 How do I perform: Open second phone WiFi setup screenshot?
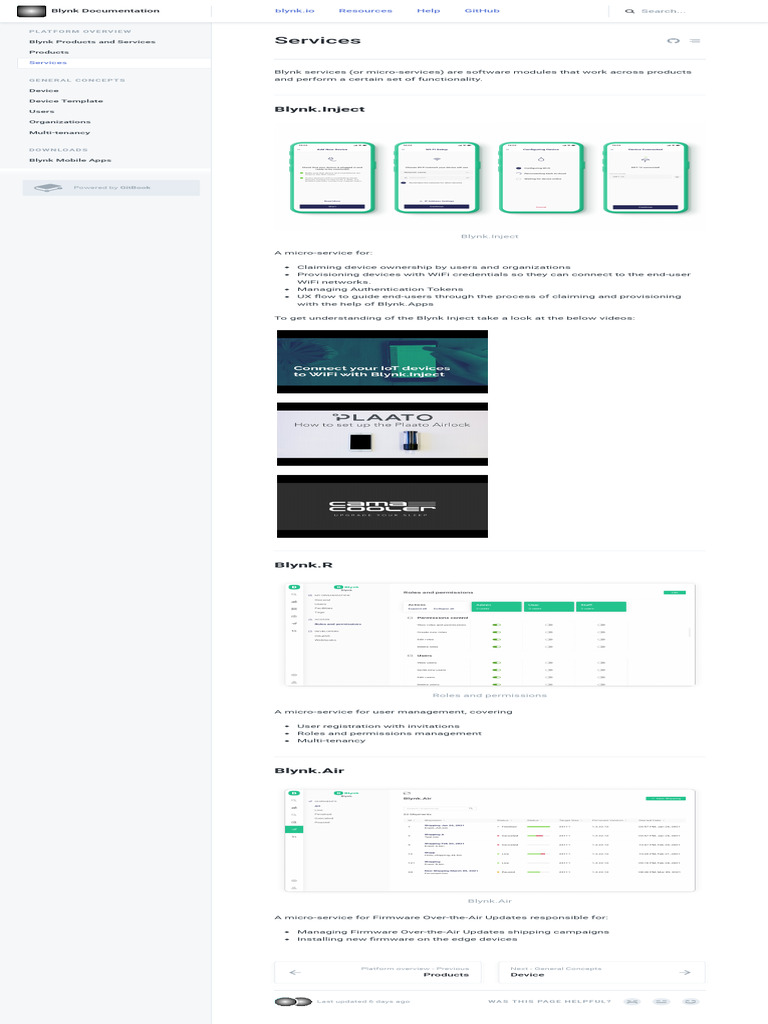(x=437, y=178)
